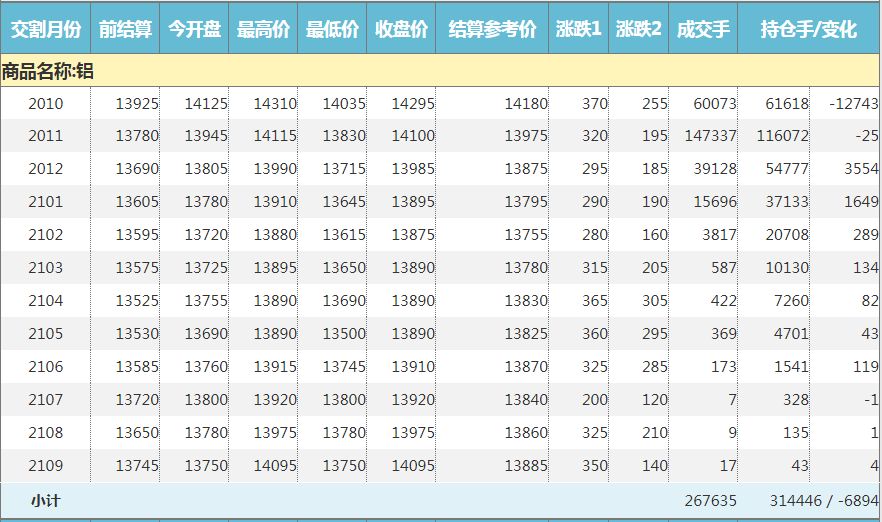Click the 商品名称:铝 group row
The image size is (882, 522).
[x=48, y=71]
